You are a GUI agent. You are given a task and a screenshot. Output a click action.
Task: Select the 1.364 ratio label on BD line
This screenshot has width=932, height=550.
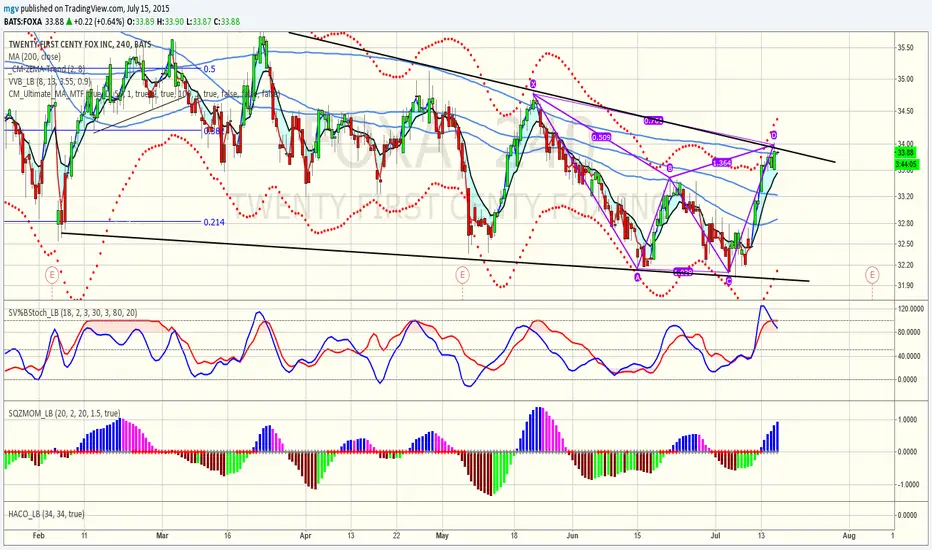click(x=721, y=162)
